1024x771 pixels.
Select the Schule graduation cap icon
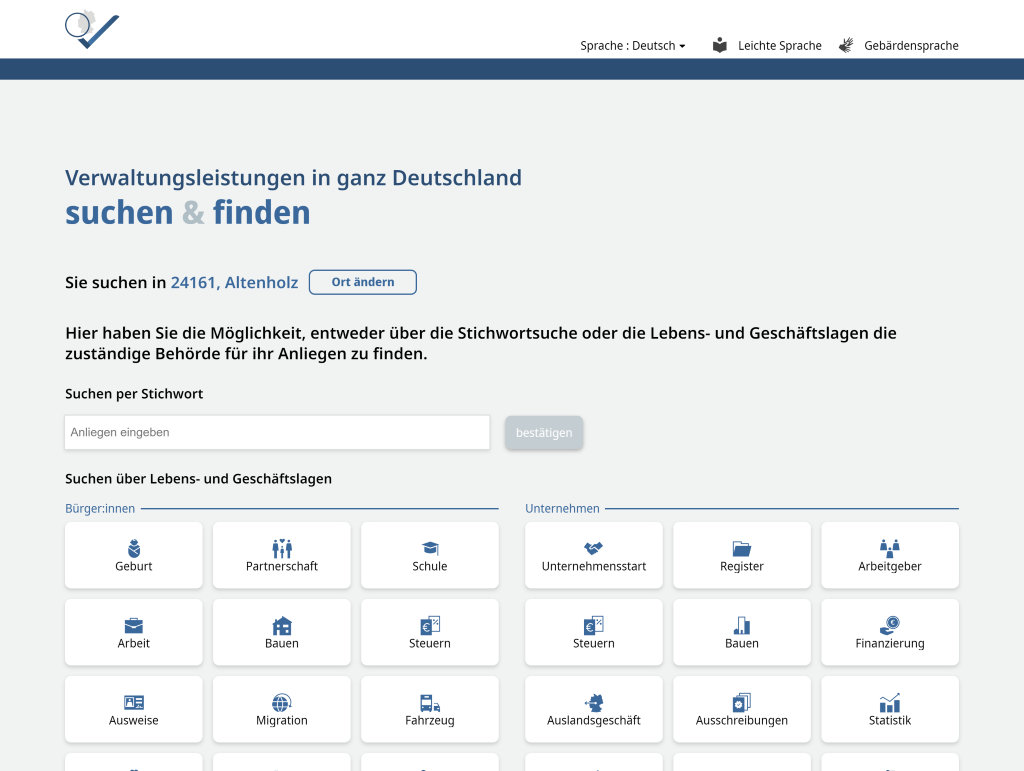(430, 548)
